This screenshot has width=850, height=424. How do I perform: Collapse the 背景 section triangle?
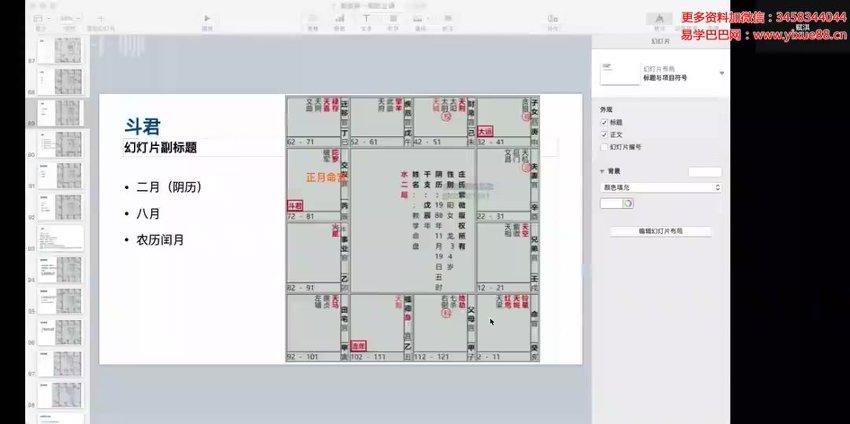click(602, 171)
